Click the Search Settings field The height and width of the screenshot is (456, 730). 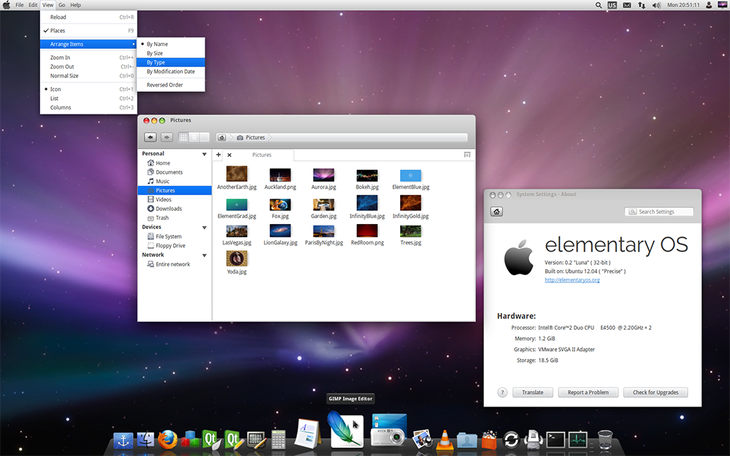pyautogui.click(x=659, y=211)
